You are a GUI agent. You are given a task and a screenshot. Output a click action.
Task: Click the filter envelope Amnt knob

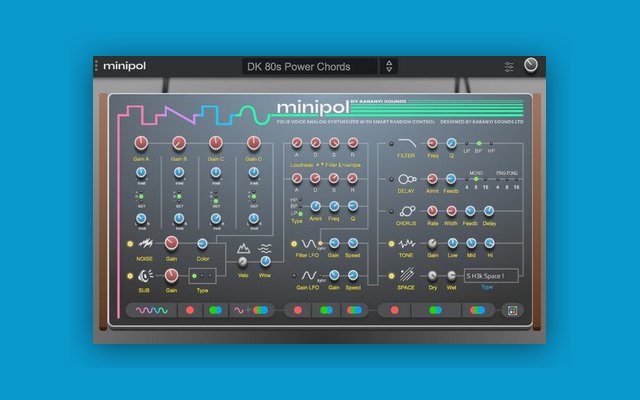point(315,207)
